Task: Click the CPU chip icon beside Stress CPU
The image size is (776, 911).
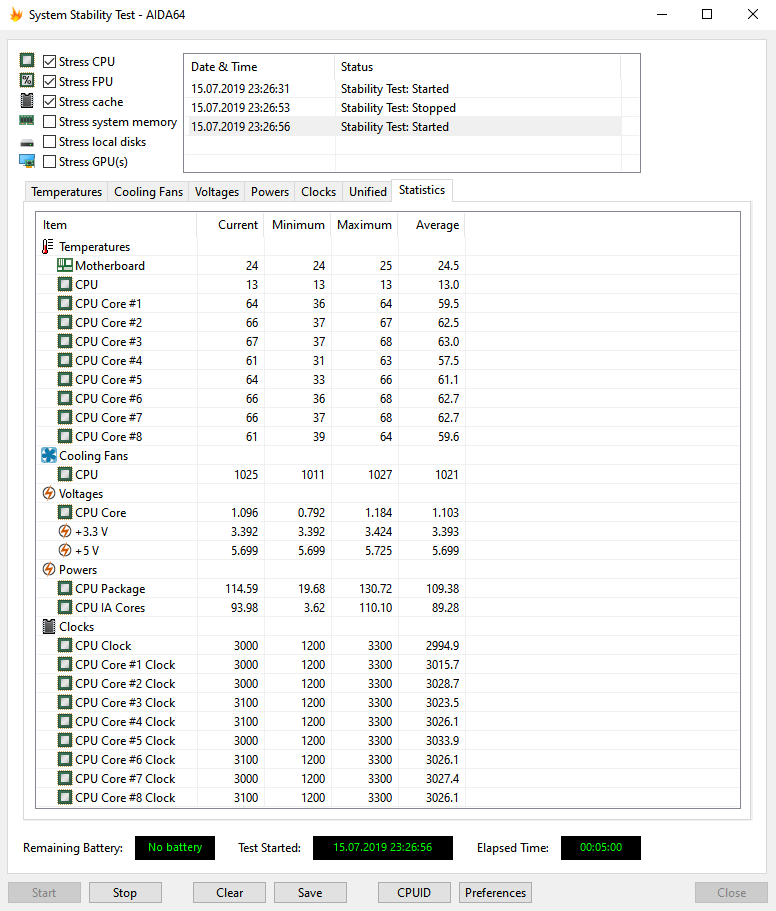Action: tap(27, 60)
